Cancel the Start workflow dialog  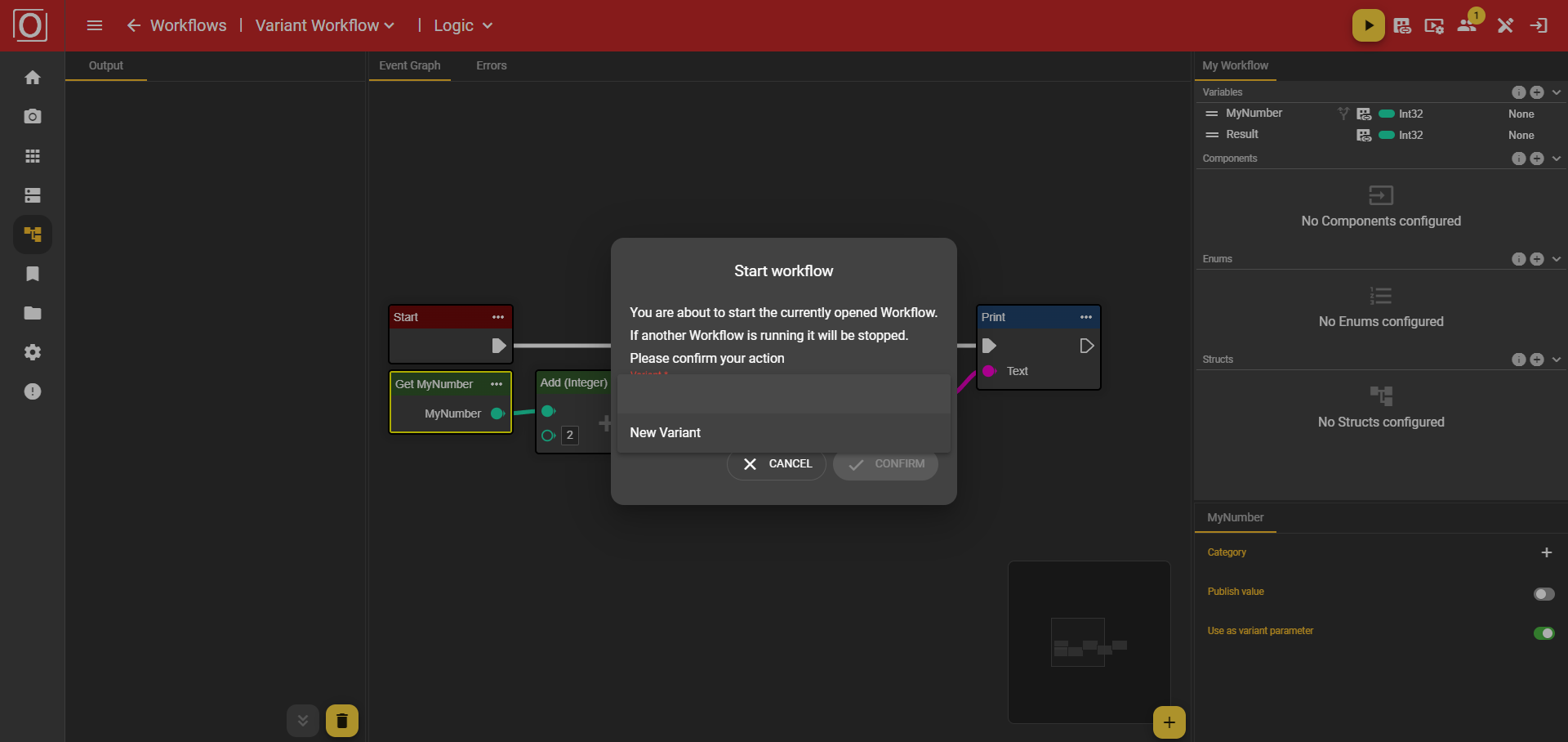(775, 463)
